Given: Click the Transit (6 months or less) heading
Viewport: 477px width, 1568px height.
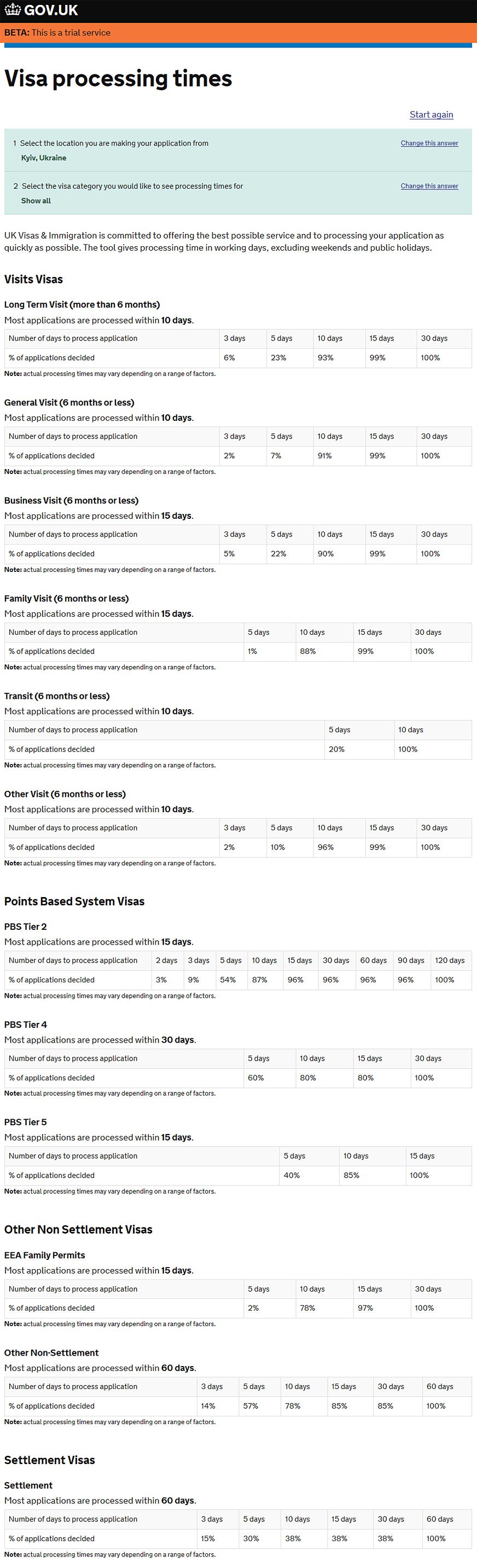Looking at the screenshot, I should (56, 696).
